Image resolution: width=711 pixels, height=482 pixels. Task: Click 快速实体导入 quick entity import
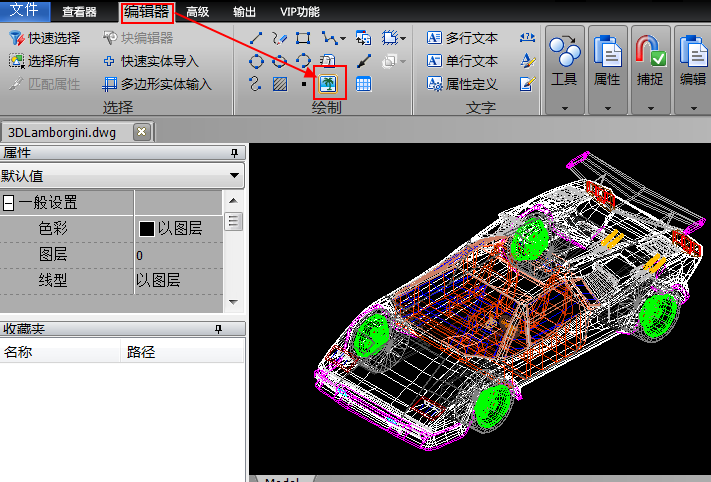pyautogui.click(x=151, y=61)
